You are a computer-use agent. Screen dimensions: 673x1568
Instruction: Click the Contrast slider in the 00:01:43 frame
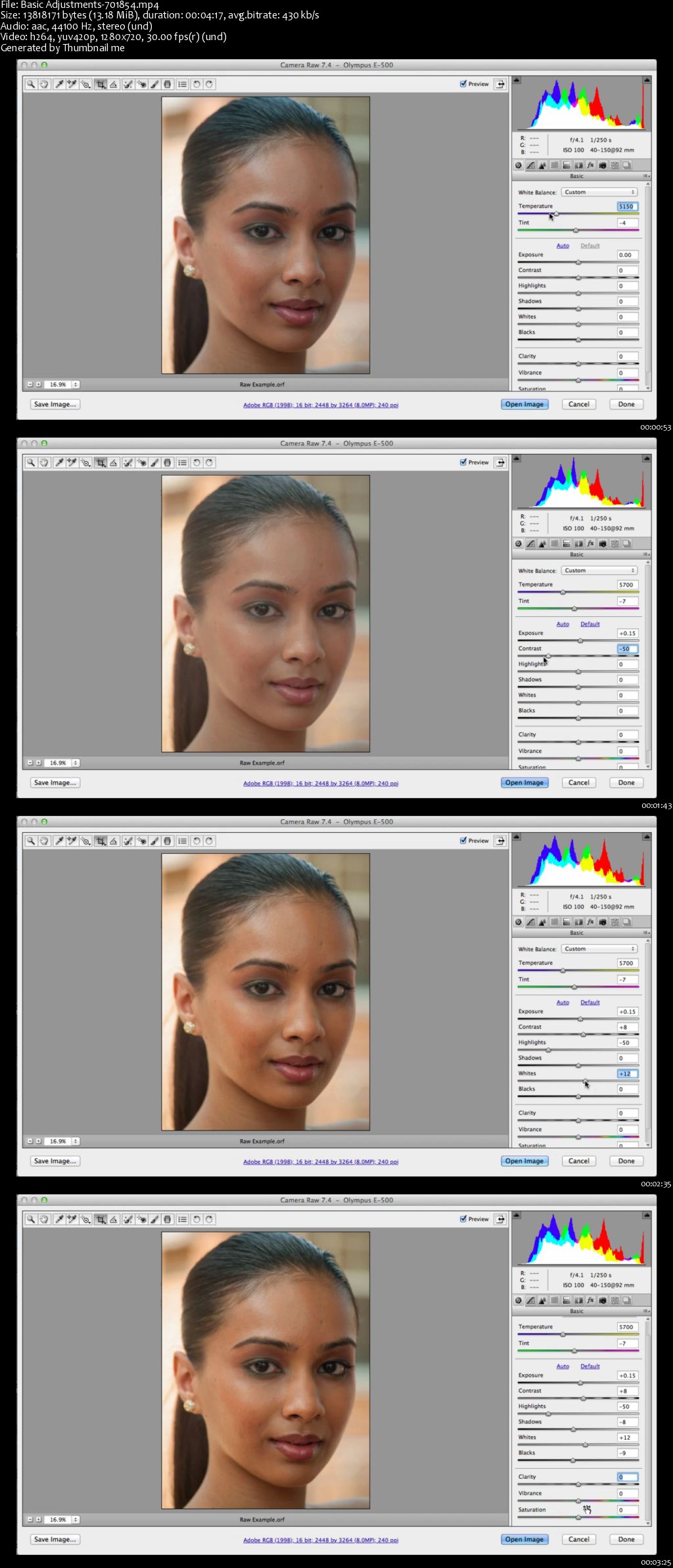[578, 656]
